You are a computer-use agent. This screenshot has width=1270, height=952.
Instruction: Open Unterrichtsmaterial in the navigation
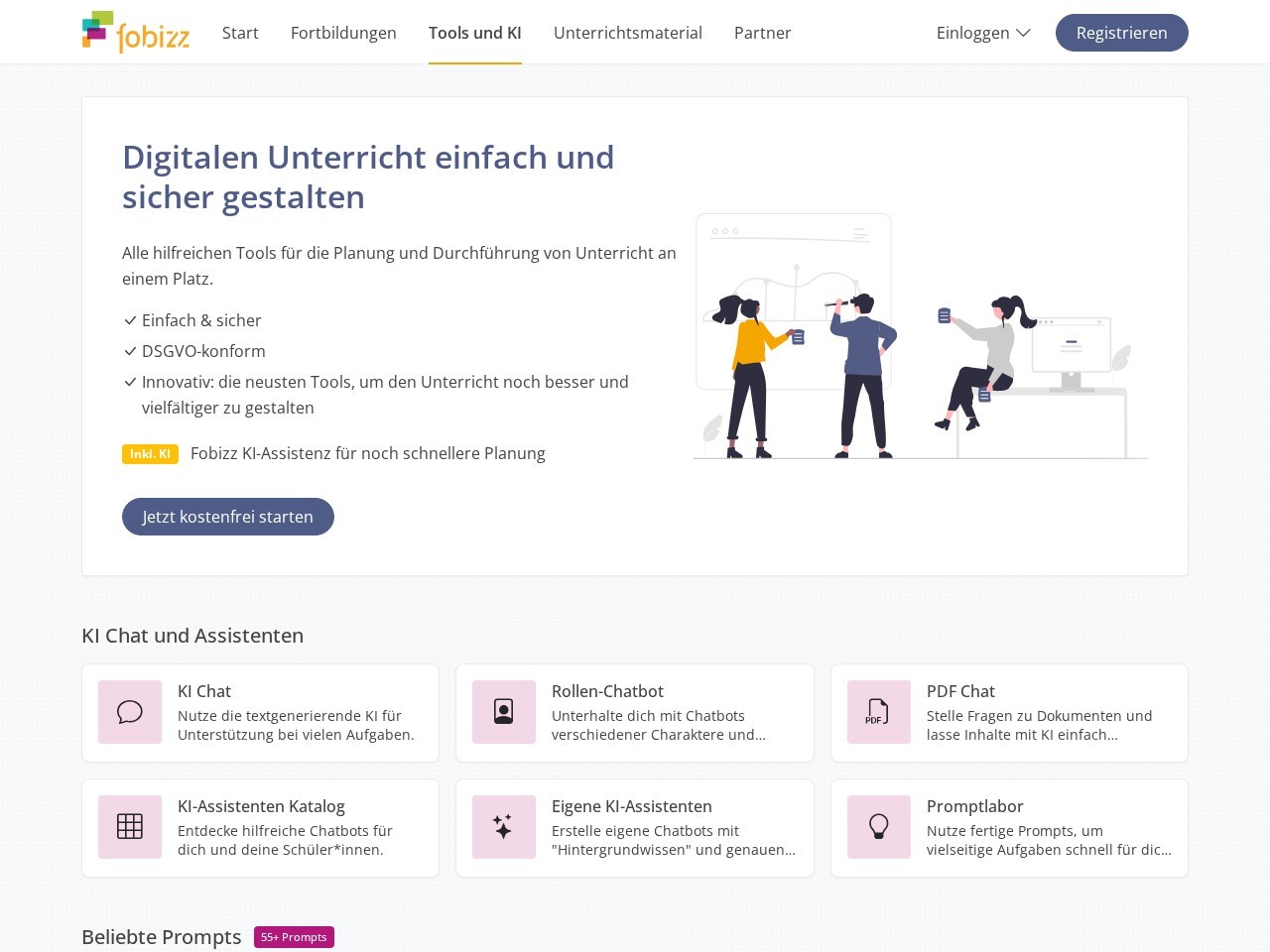coord(627,33)
